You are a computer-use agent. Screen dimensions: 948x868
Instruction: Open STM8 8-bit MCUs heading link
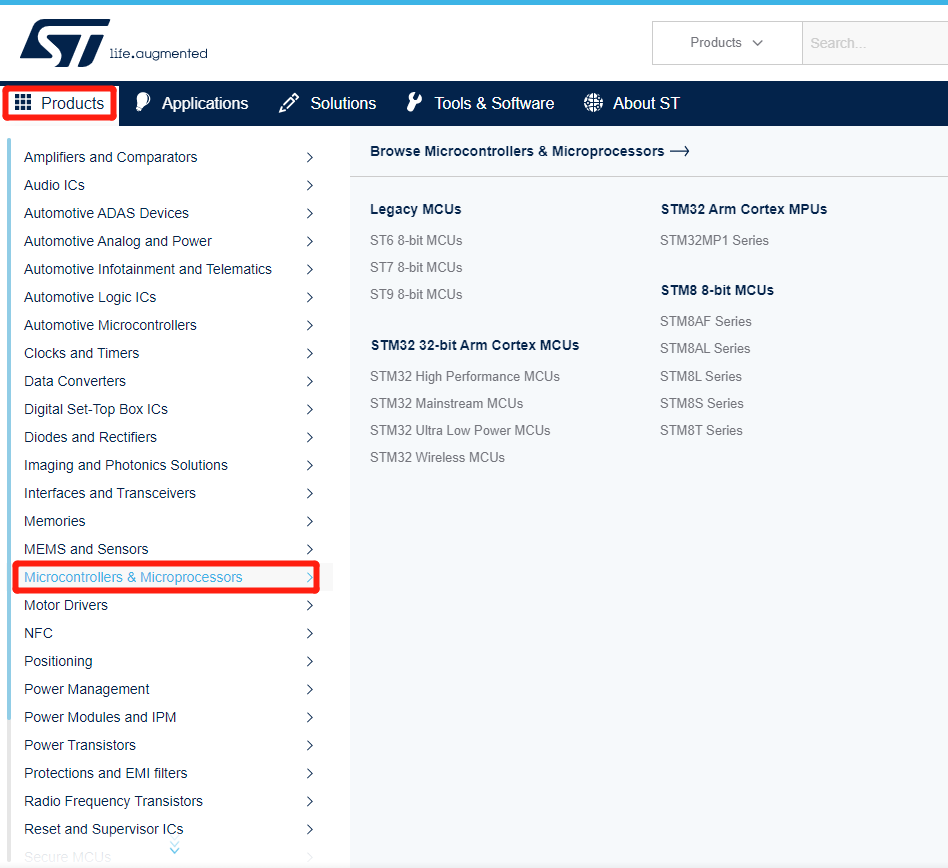click(717, 290)
